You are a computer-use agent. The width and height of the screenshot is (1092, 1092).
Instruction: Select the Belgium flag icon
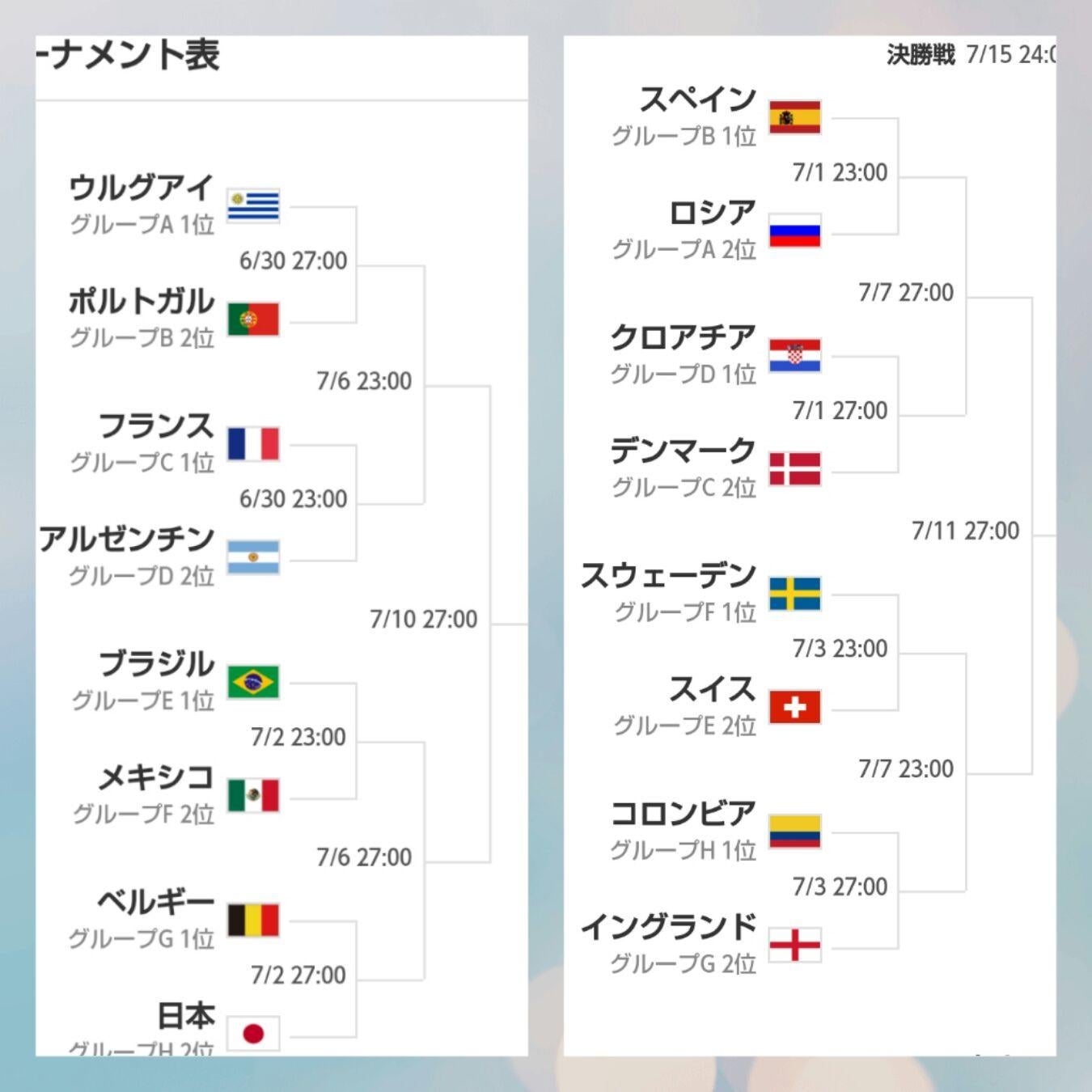253,921
